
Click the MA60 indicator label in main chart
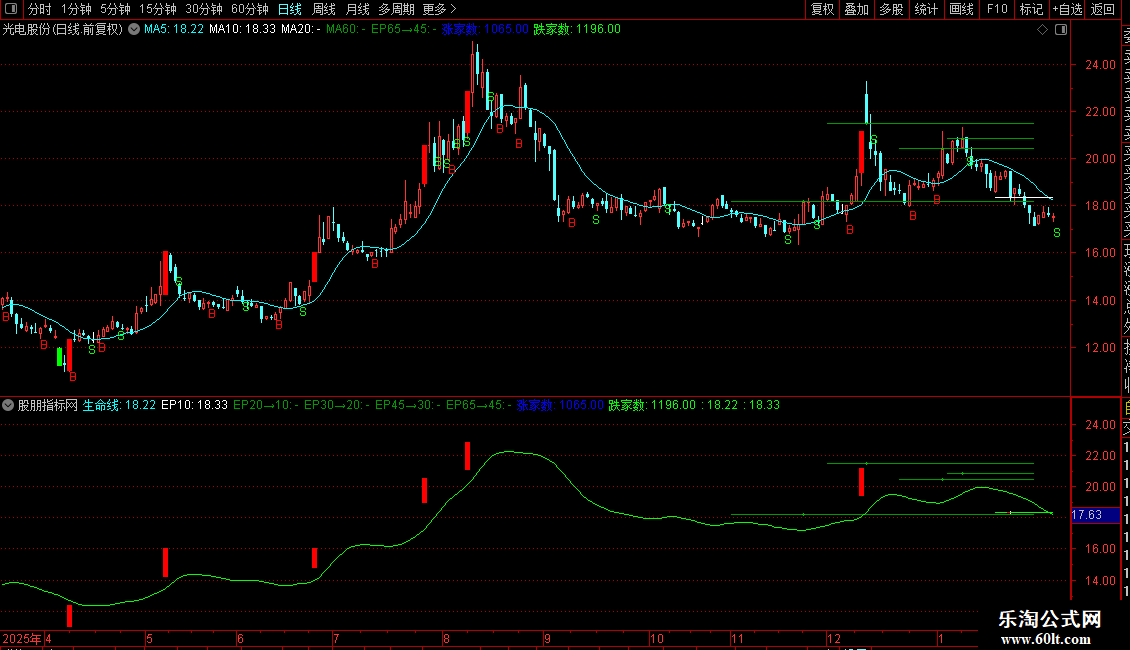[346, 30]
